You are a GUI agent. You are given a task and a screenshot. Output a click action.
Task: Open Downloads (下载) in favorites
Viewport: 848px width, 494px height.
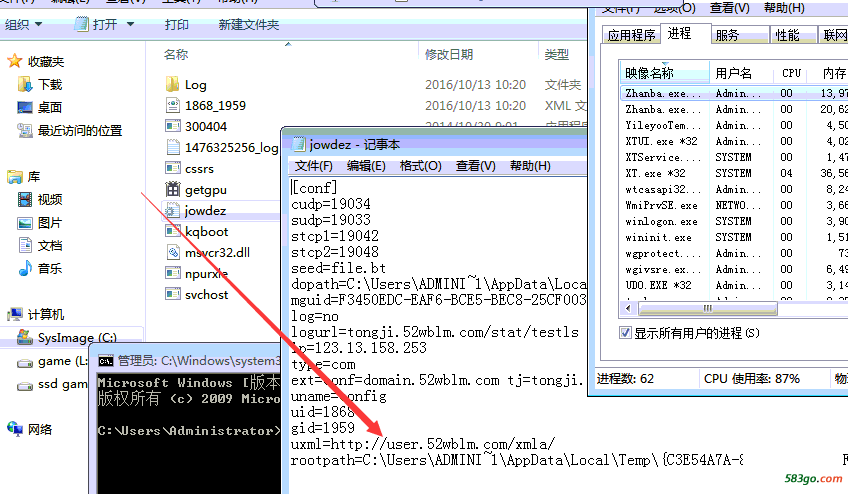(49, 85)
